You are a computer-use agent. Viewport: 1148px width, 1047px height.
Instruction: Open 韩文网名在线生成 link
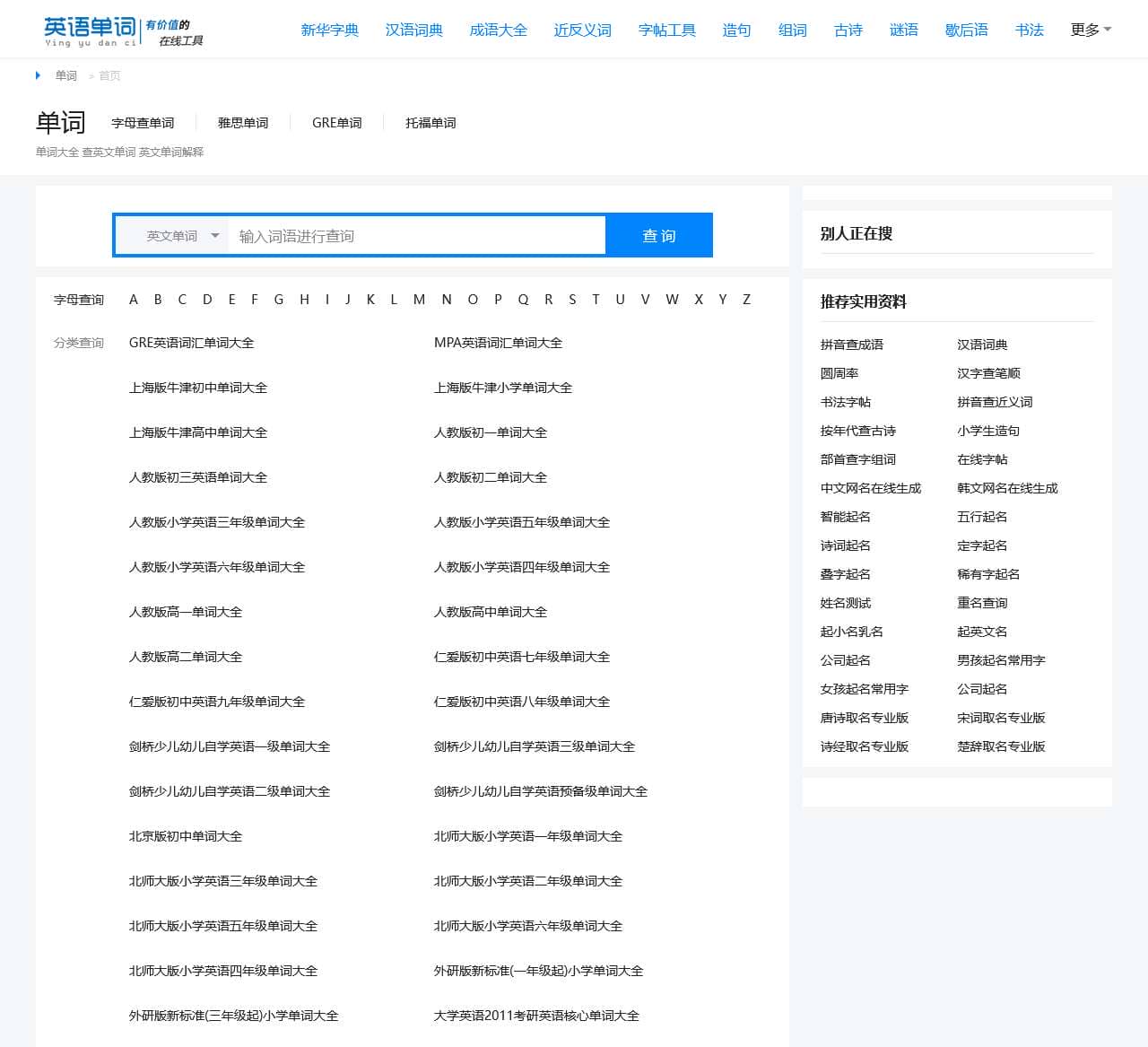(x=1008, y=488)
